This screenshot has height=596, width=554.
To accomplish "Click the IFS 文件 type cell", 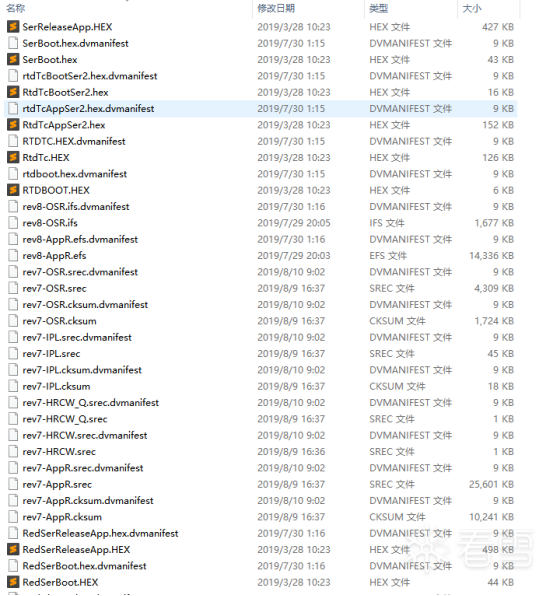I will point(387,223).
